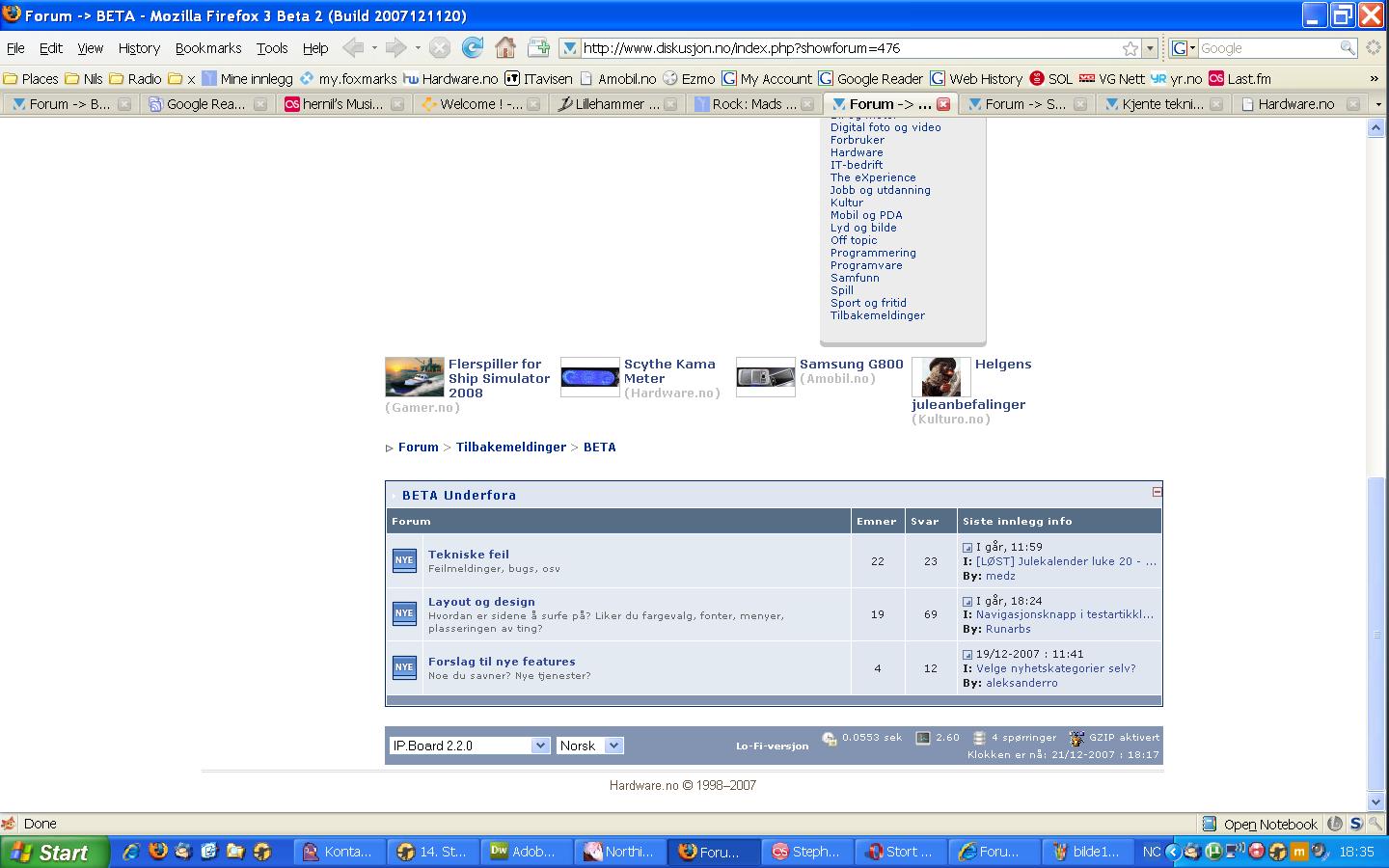
Task: Click into the Google search input field
Action: pyautogui.click(x=1267, y=48)
